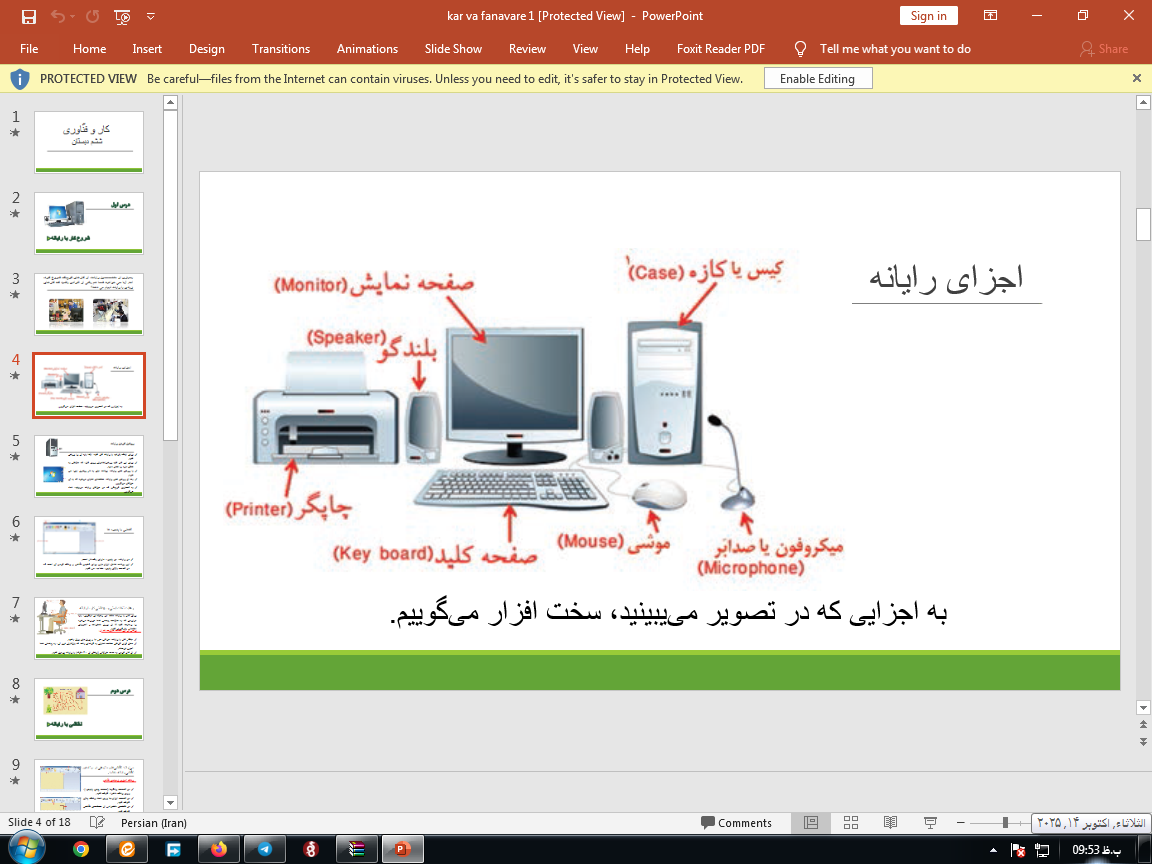Select the Start From Beginning slideshow icon

pos(121,17)
